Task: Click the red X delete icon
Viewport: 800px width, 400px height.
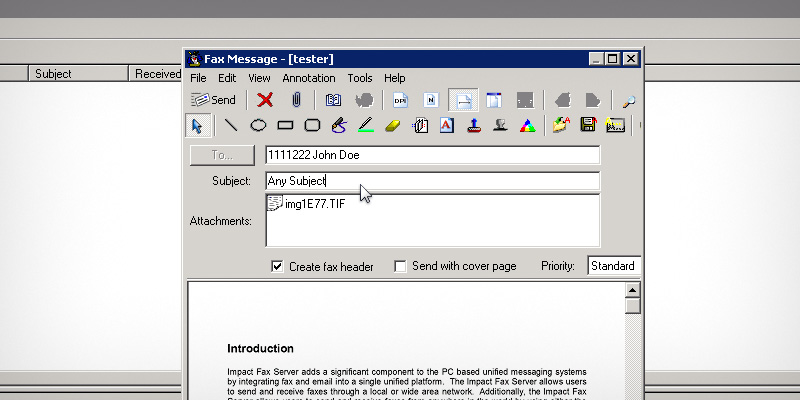Action: click(x=265, y=100)
